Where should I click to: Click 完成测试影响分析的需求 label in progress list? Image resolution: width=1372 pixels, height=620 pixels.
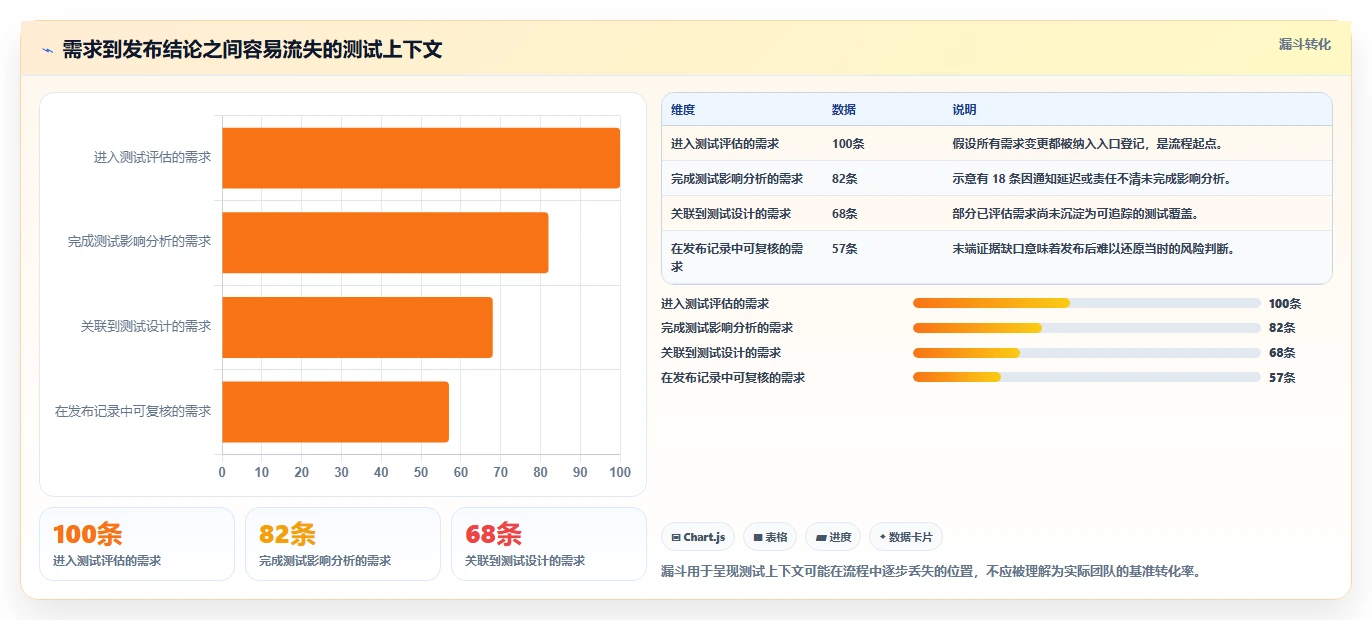(727, 328)
